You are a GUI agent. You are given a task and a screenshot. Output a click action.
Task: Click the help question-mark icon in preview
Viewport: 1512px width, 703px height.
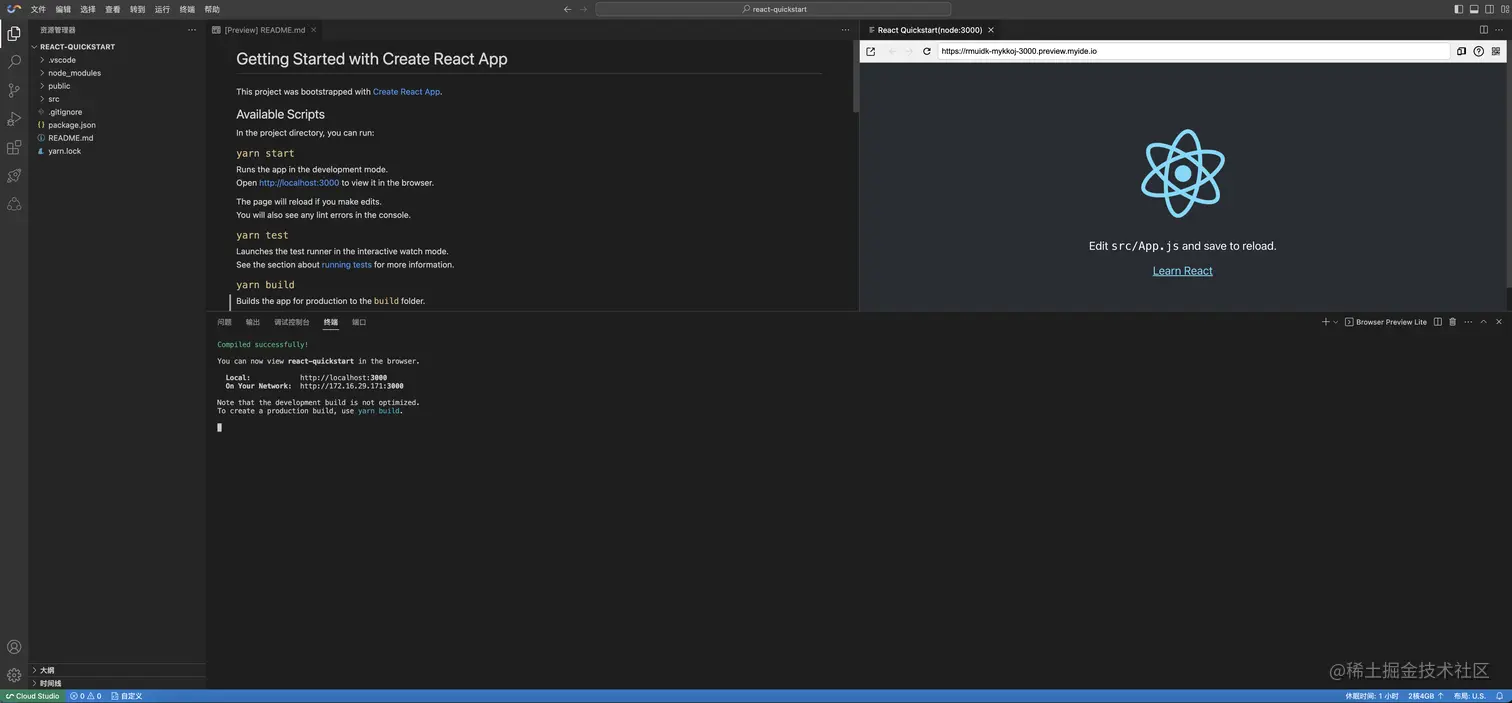(1478, 51)
